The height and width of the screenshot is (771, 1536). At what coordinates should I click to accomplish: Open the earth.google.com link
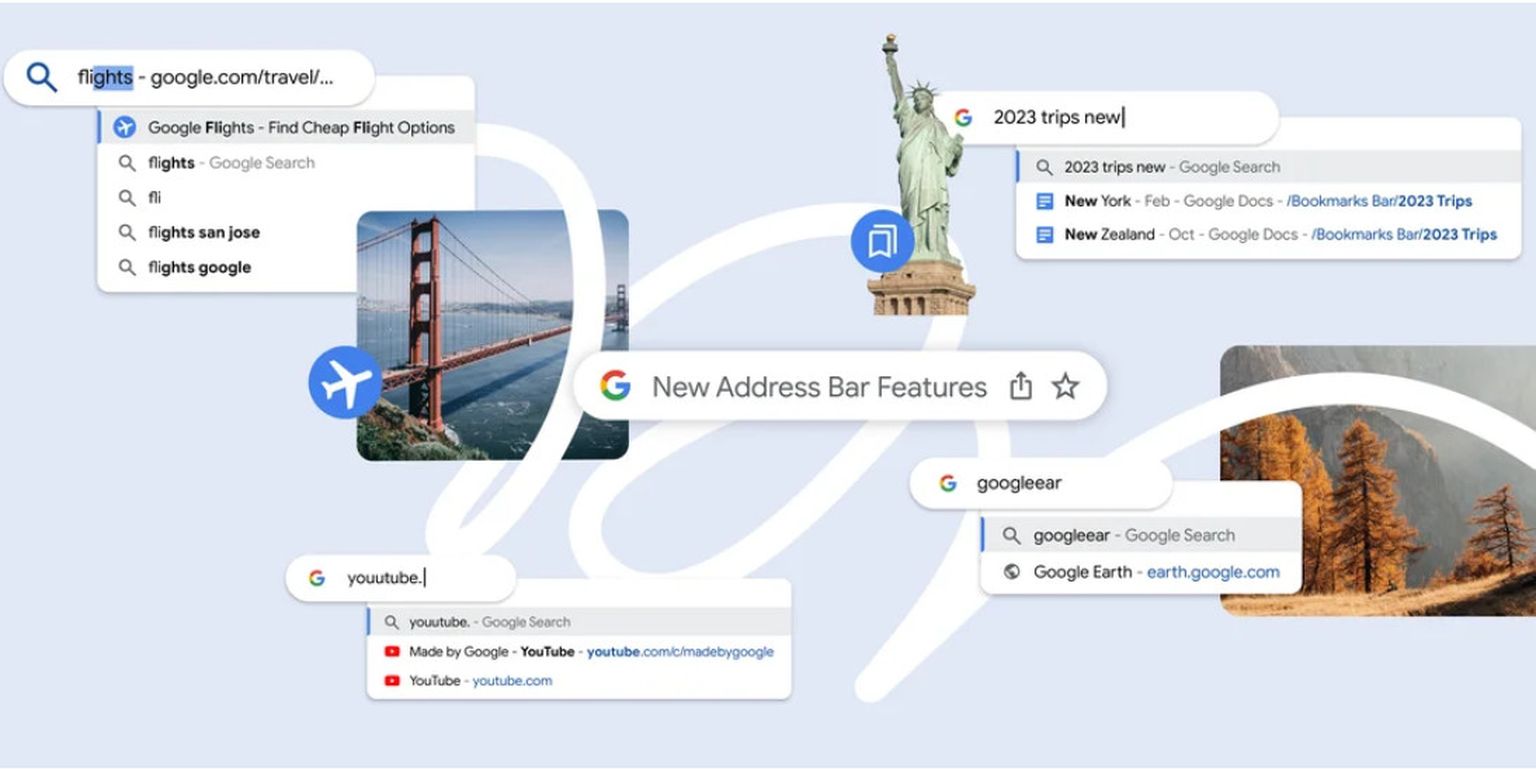tap(1213, 572)
